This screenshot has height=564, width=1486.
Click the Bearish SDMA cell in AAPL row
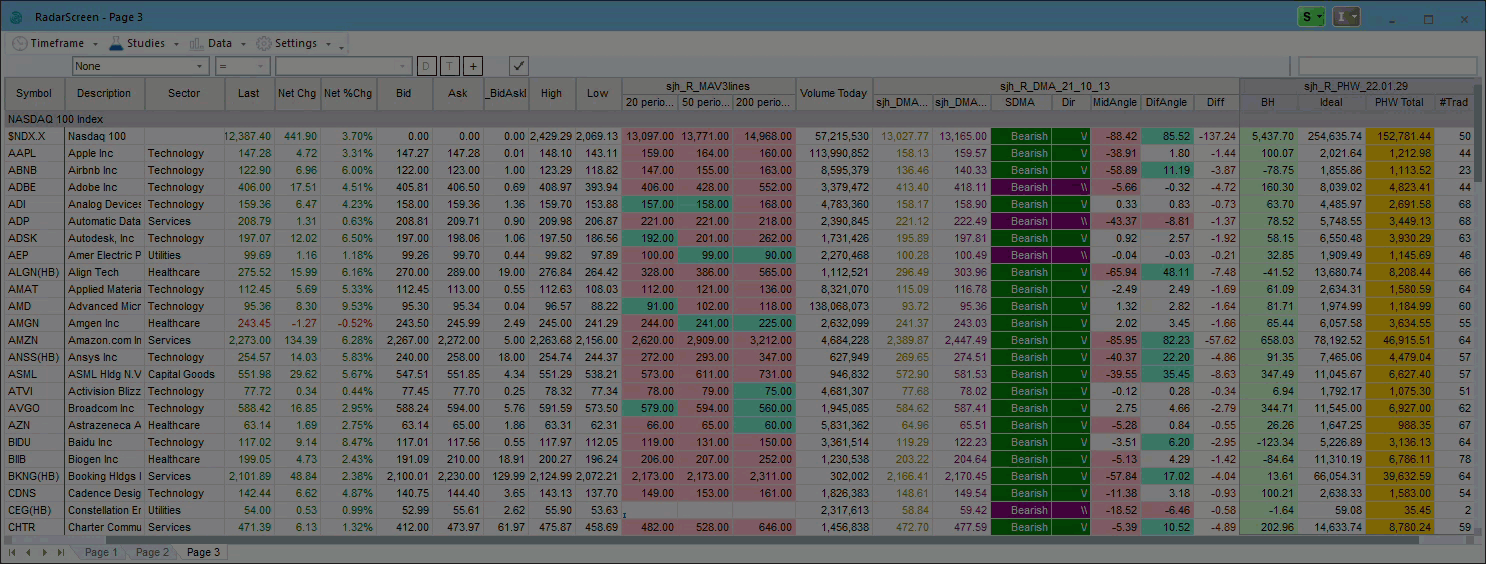click(1020, 153)
